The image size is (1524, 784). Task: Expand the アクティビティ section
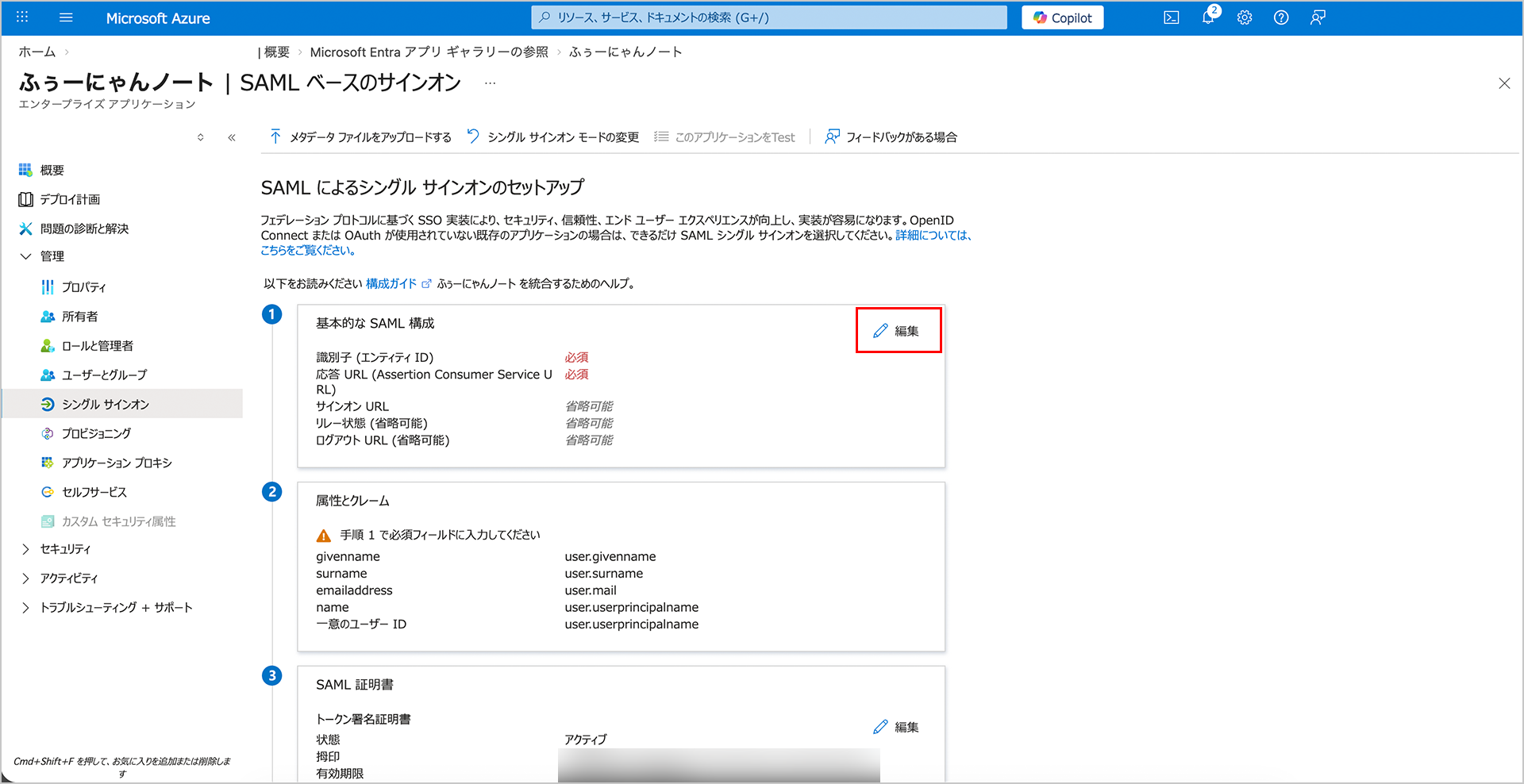point(26,578)
